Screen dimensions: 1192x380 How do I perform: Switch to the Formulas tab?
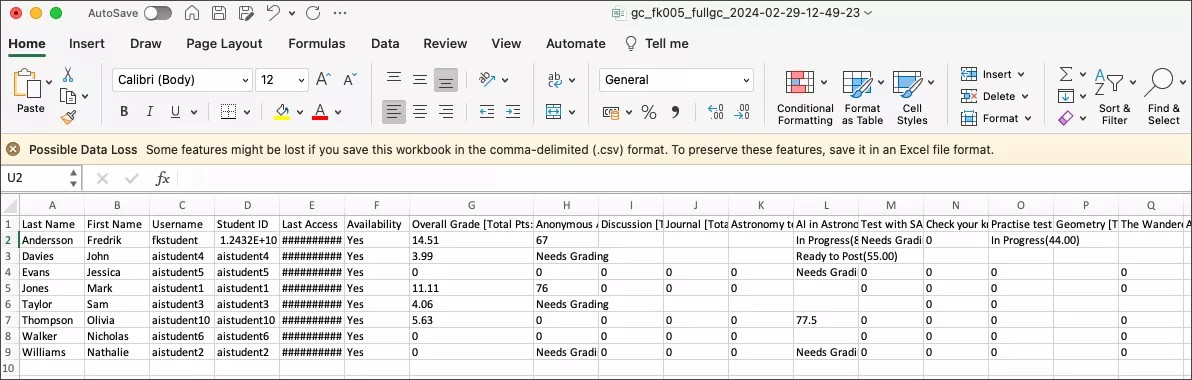(316, 43)
